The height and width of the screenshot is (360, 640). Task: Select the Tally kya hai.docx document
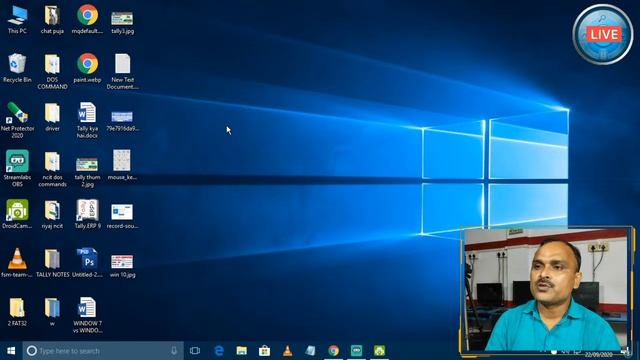click(87, 120)
